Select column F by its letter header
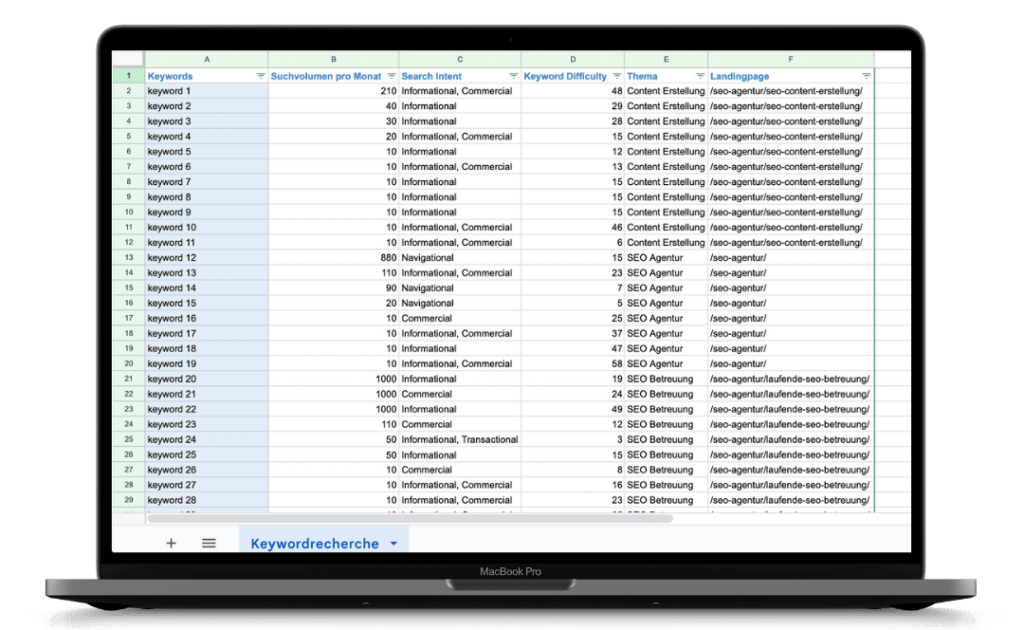The height and width of the screenshot is (630, 1024). coord(790,59)
